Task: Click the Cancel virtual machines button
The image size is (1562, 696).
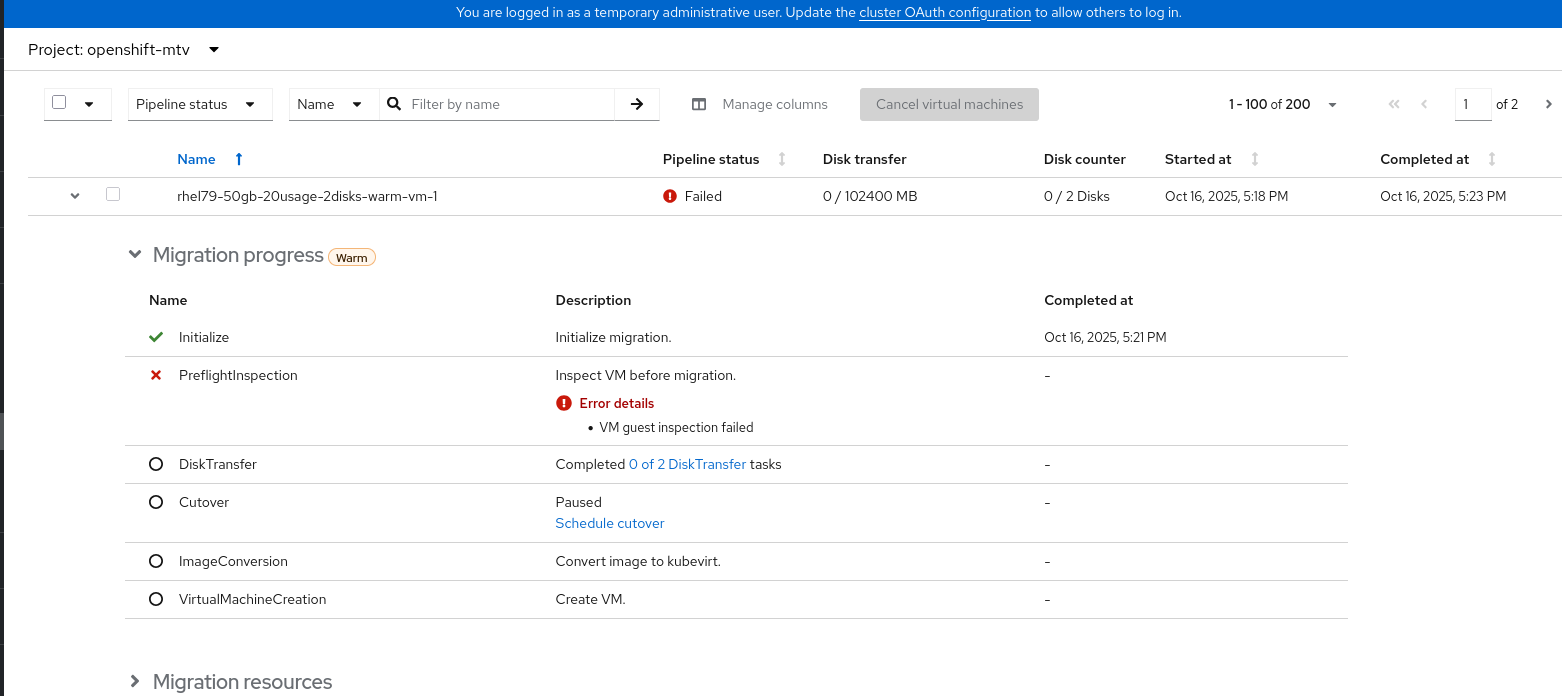Action: 949,104
